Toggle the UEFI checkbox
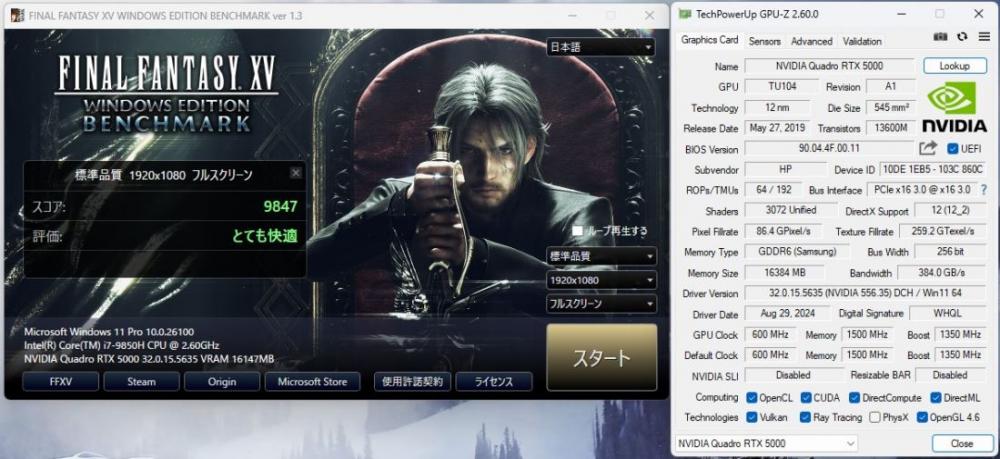Image resolution: width=1000 pixels, height=459 pixels. (x=953, y=149)
